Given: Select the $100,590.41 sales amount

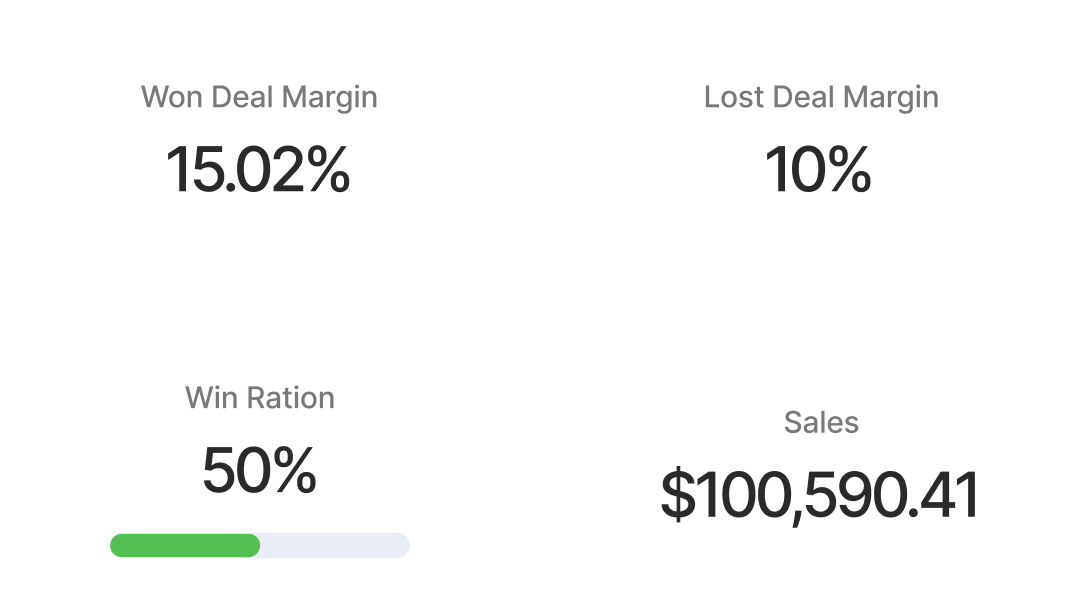Looking at the screenshot, I should (819, 496).
